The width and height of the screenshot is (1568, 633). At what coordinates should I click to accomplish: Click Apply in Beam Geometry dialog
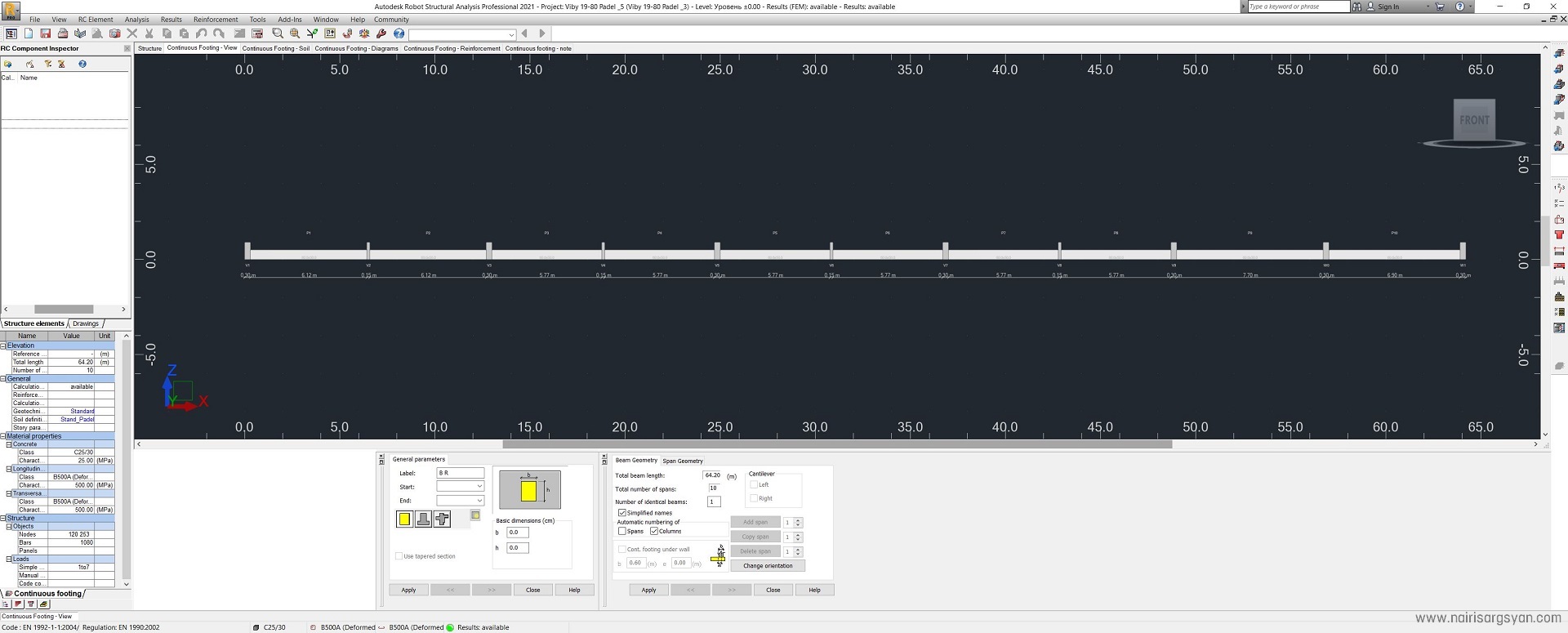point(648,590)
